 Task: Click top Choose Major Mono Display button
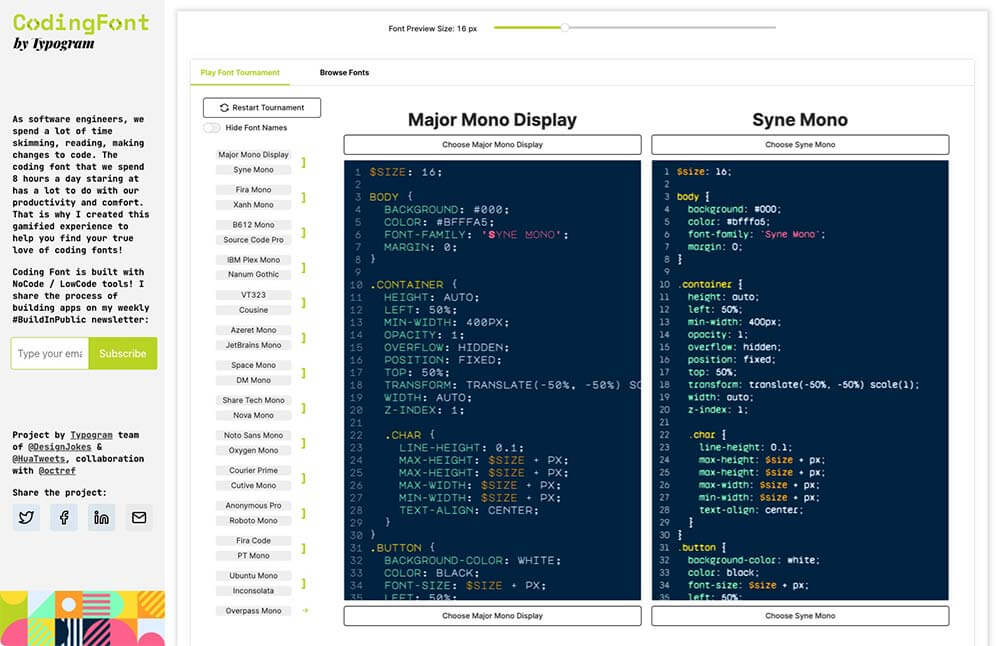(x=492, y=145)
